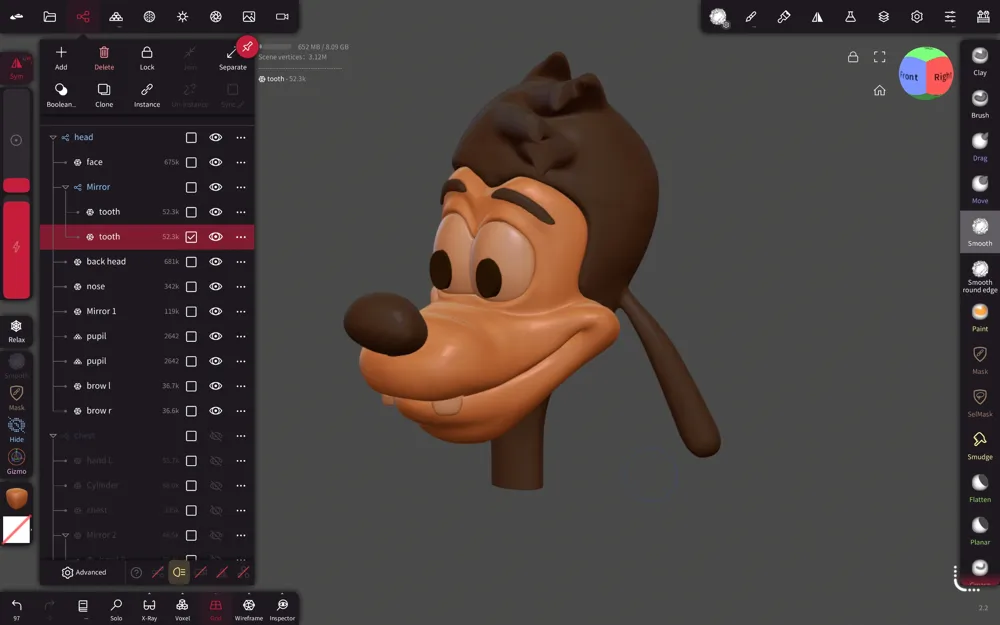The width and height of the screenshot is (1000, 625).
Task: Collapse the Mirror group
Action: (65, 187)
